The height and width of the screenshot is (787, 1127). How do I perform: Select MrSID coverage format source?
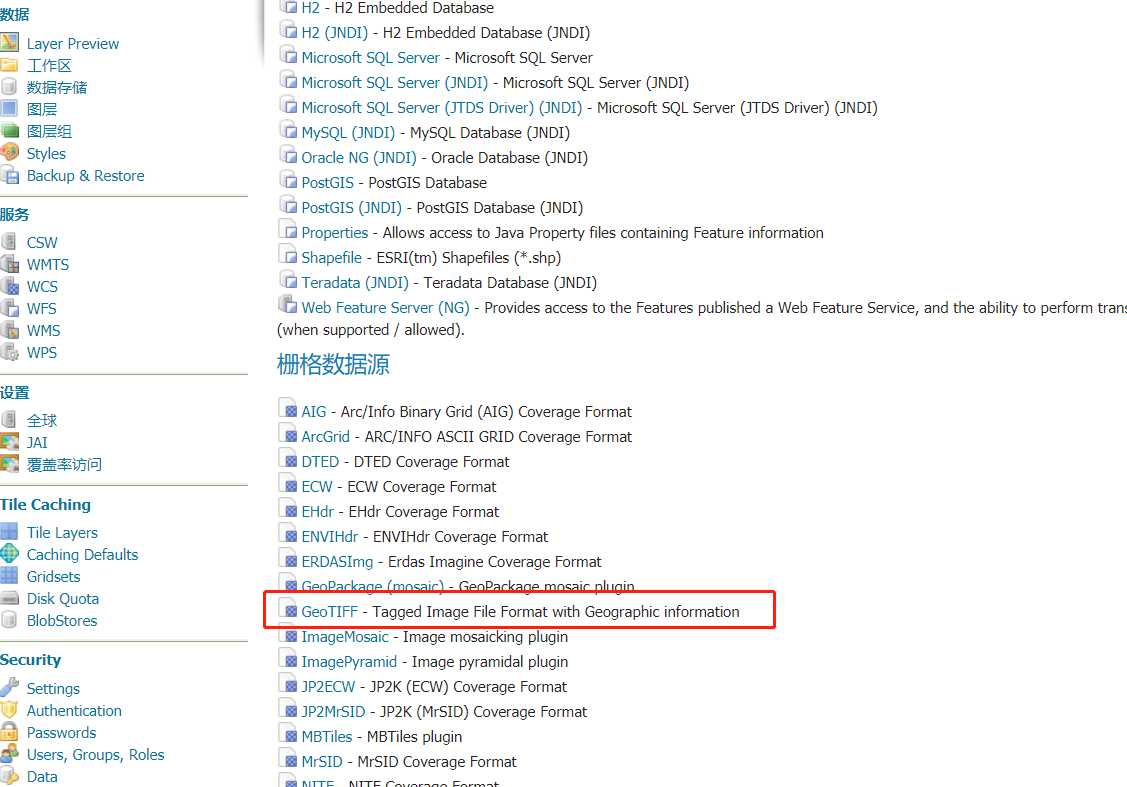pos(321,762)
